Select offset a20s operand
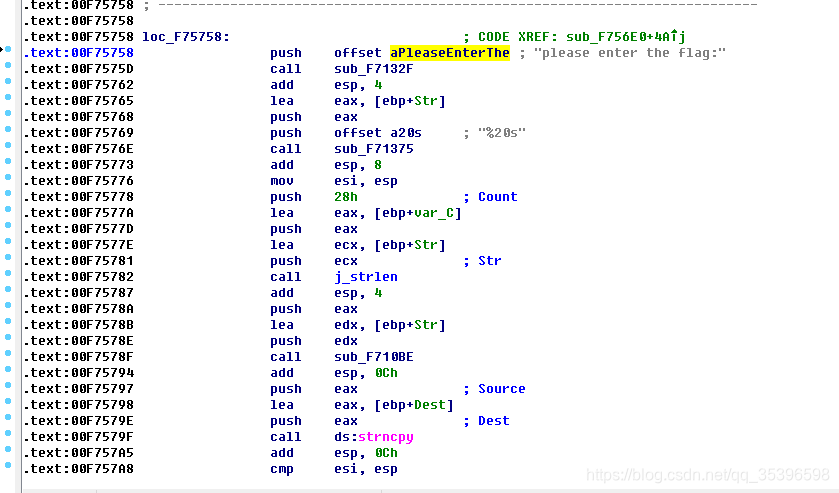This screenshot has height=493, width=839. coord(378,133)
